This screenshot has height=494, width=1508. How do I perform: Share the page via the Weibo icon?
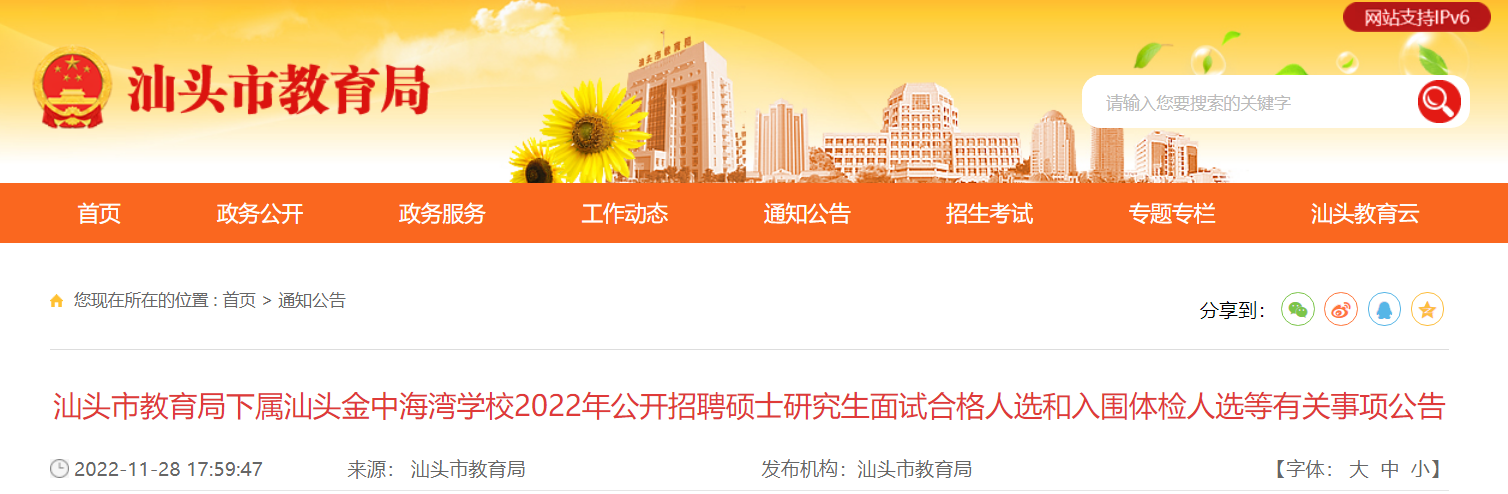click(1341, 310)
